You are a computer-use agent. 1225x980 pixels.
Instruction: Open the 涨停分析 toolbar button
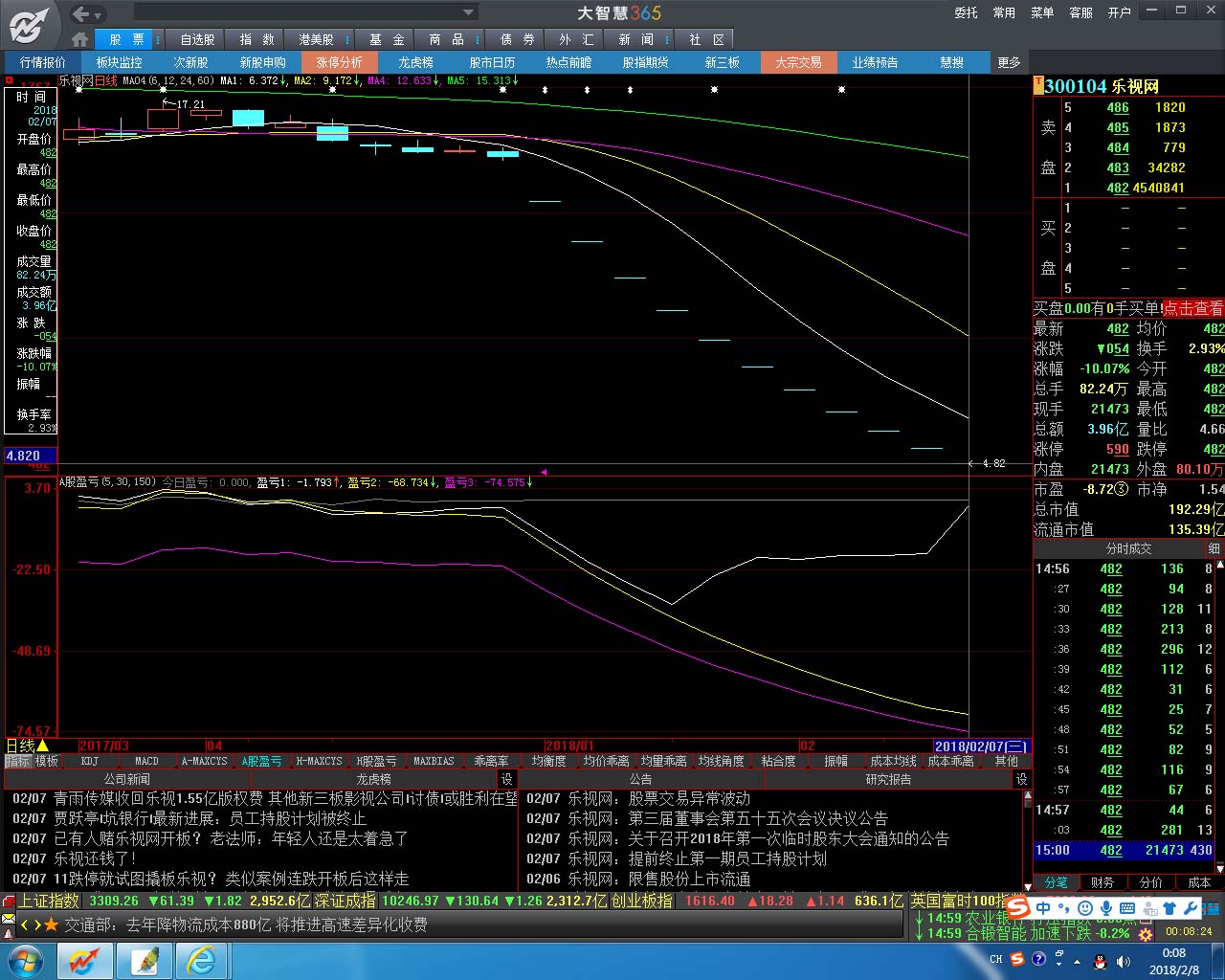(x=339, y=62)
